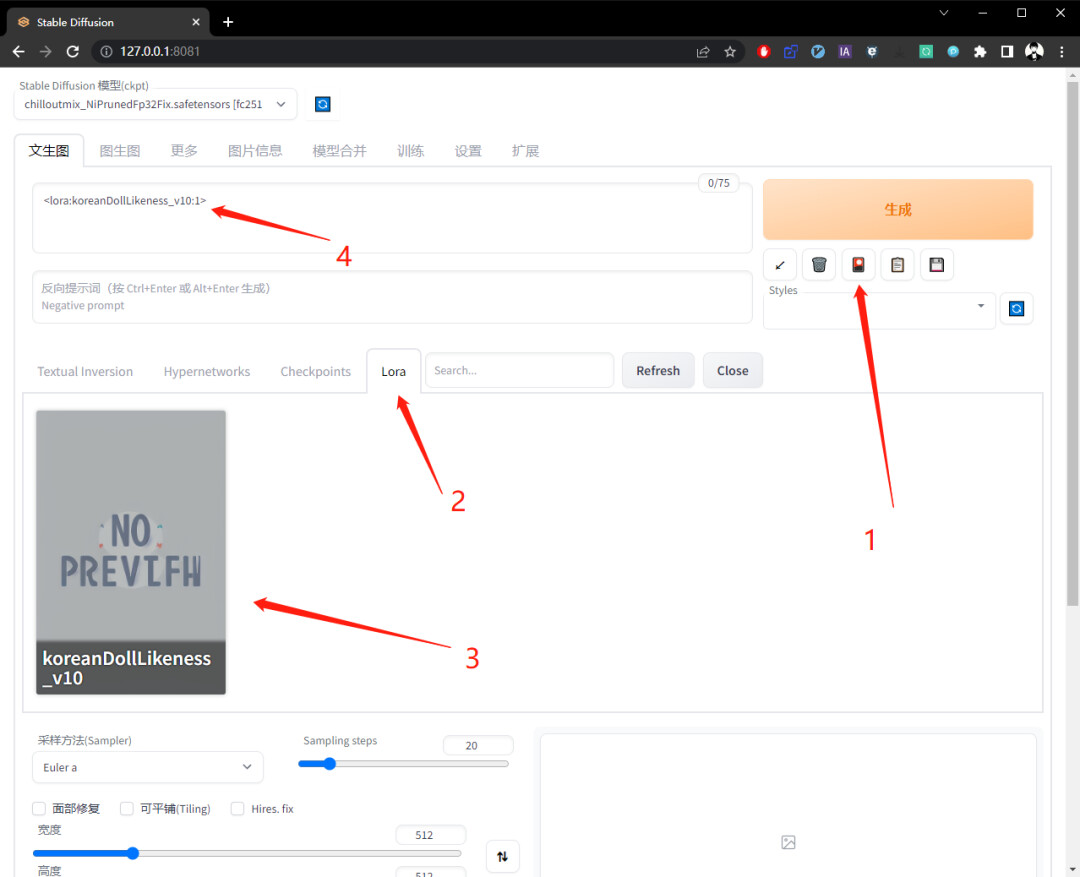Click the trash icon to clear prompt
This screenshot has width=1080, height=877.
(x=819, y=265)
